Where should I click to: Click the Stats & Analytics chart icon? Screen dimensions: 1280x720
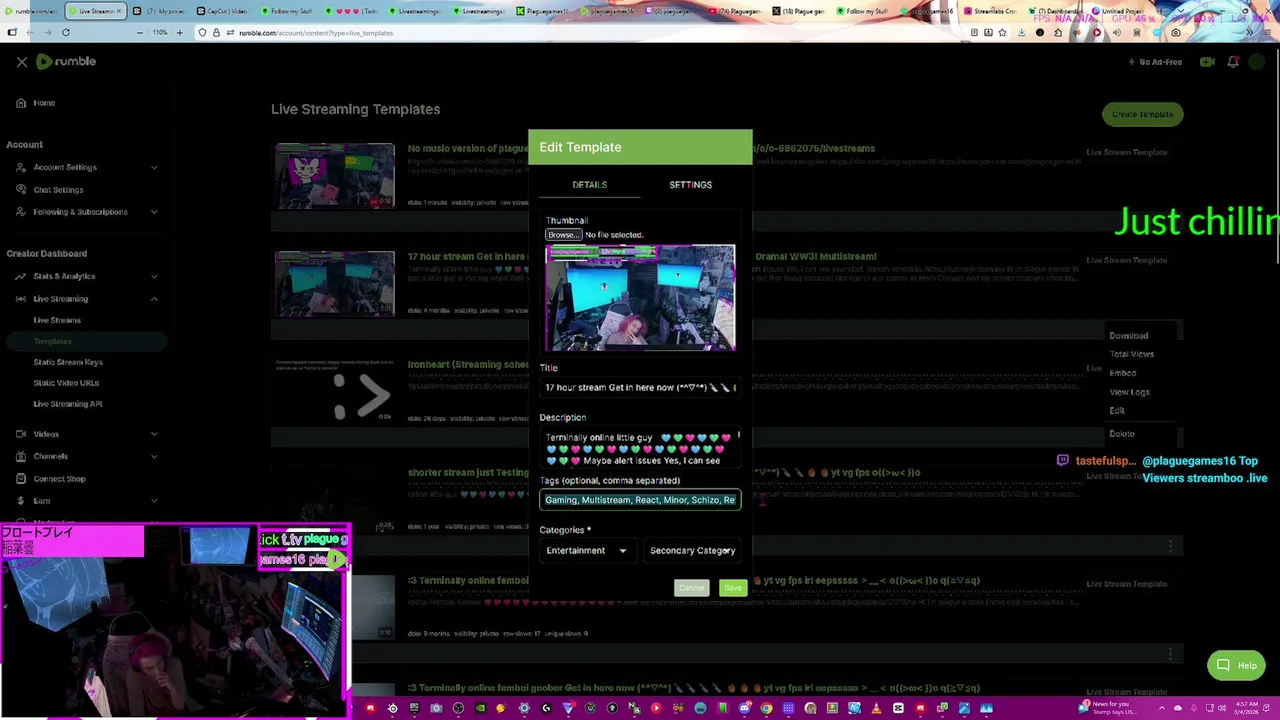point(21,276)
